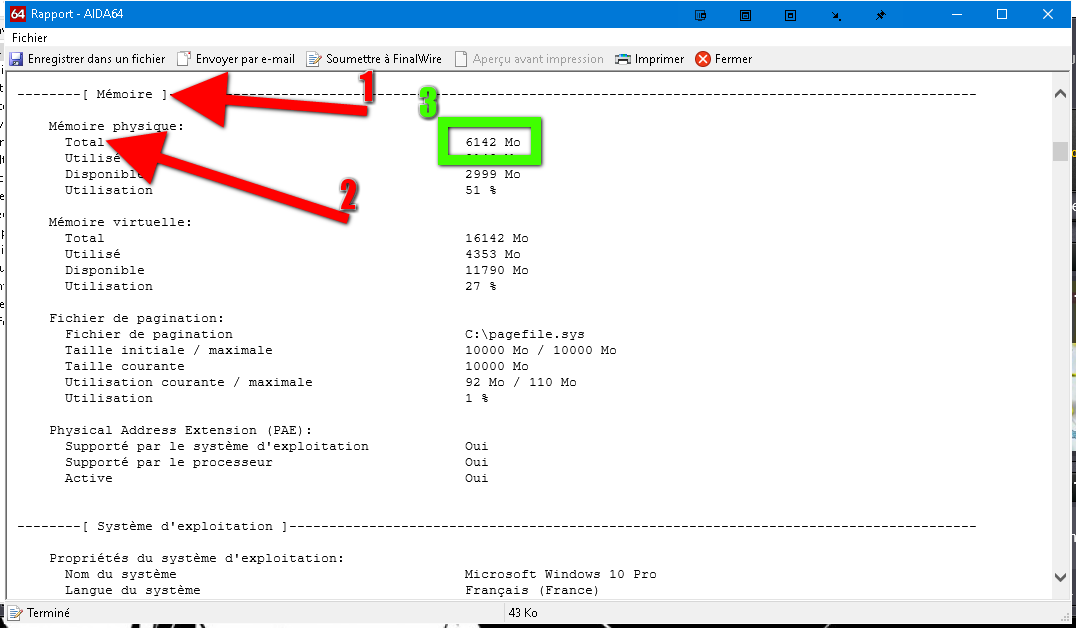Click the Microsoft Windows 10 Pro text
The image size is (1076, 628).
coord(560,574)
